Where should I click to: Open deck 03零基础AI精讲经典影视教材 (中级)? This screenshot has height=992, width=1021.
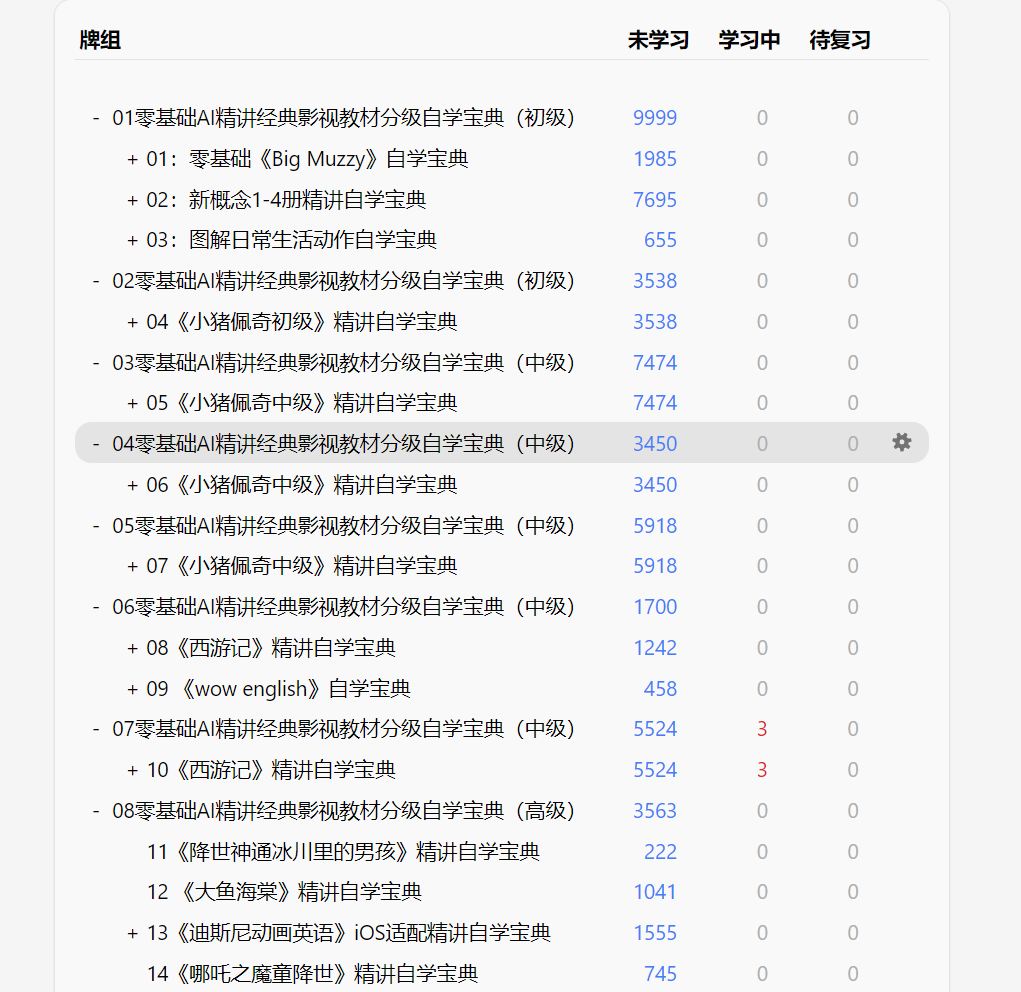[x=343, y=362]
